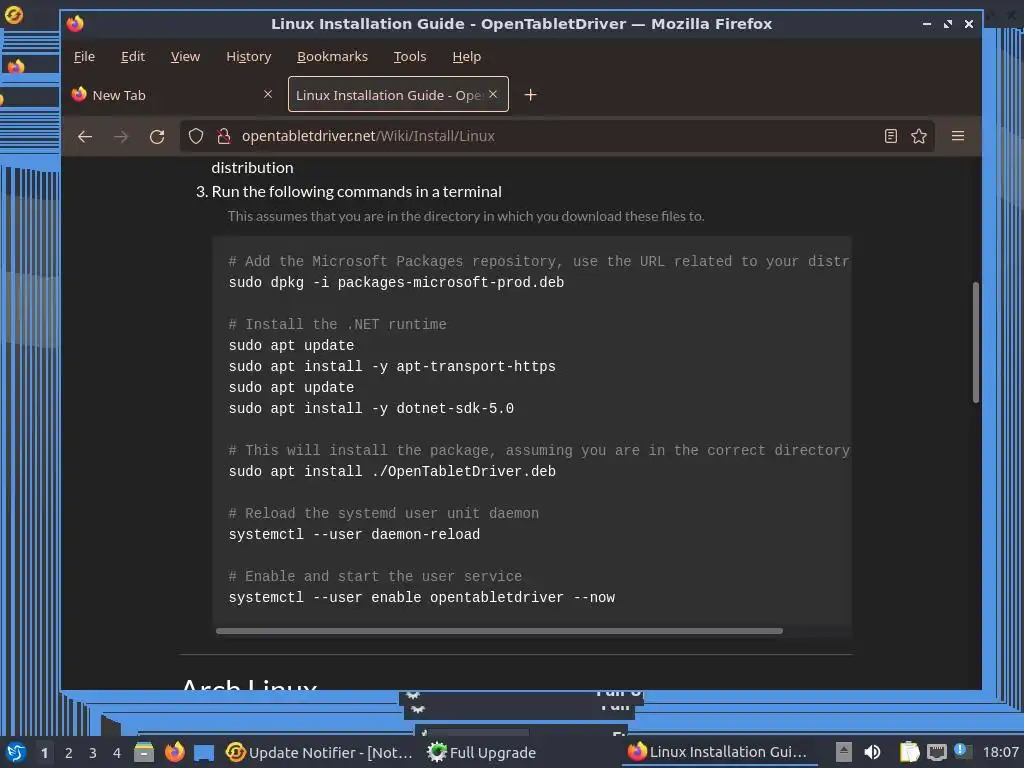The image size is (1024, 768).
Task: Click 'sudo apt install -y apt-transport-https' line
Action: [392, 367]
